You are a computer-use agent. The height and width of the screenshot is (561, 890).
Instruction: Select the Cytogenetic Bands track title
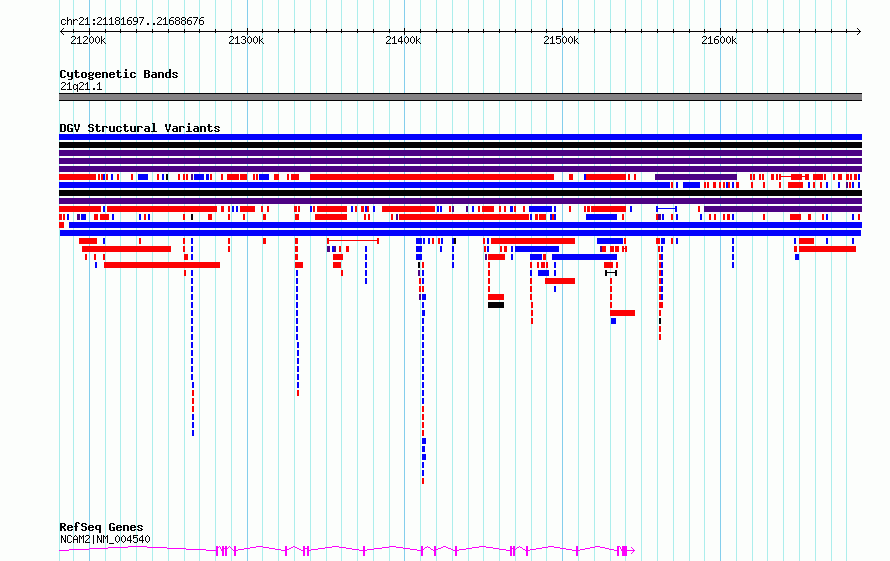coord(119,74)
